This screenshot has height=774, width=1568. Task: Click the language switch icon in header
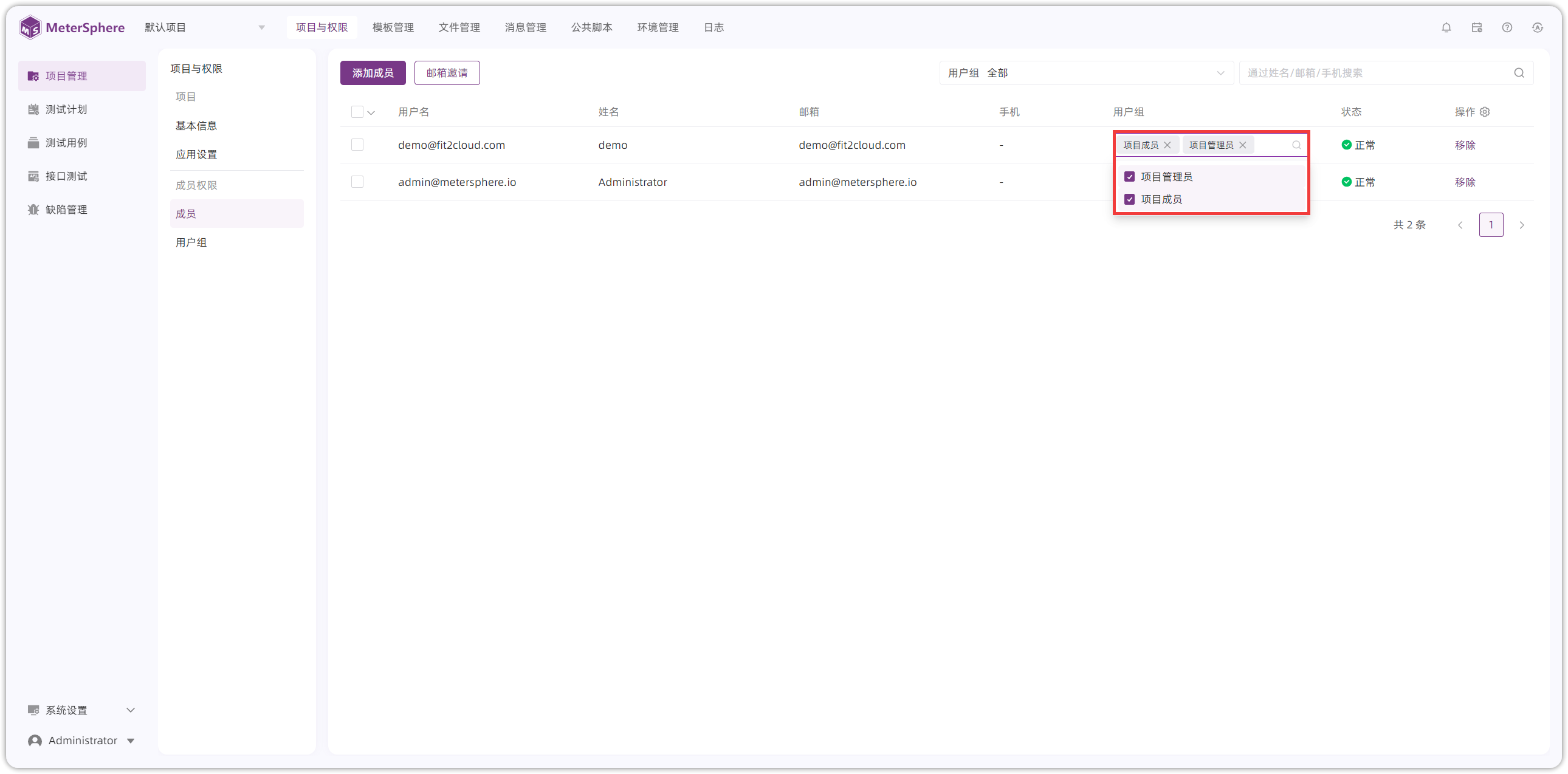(x=1538, y=27)
